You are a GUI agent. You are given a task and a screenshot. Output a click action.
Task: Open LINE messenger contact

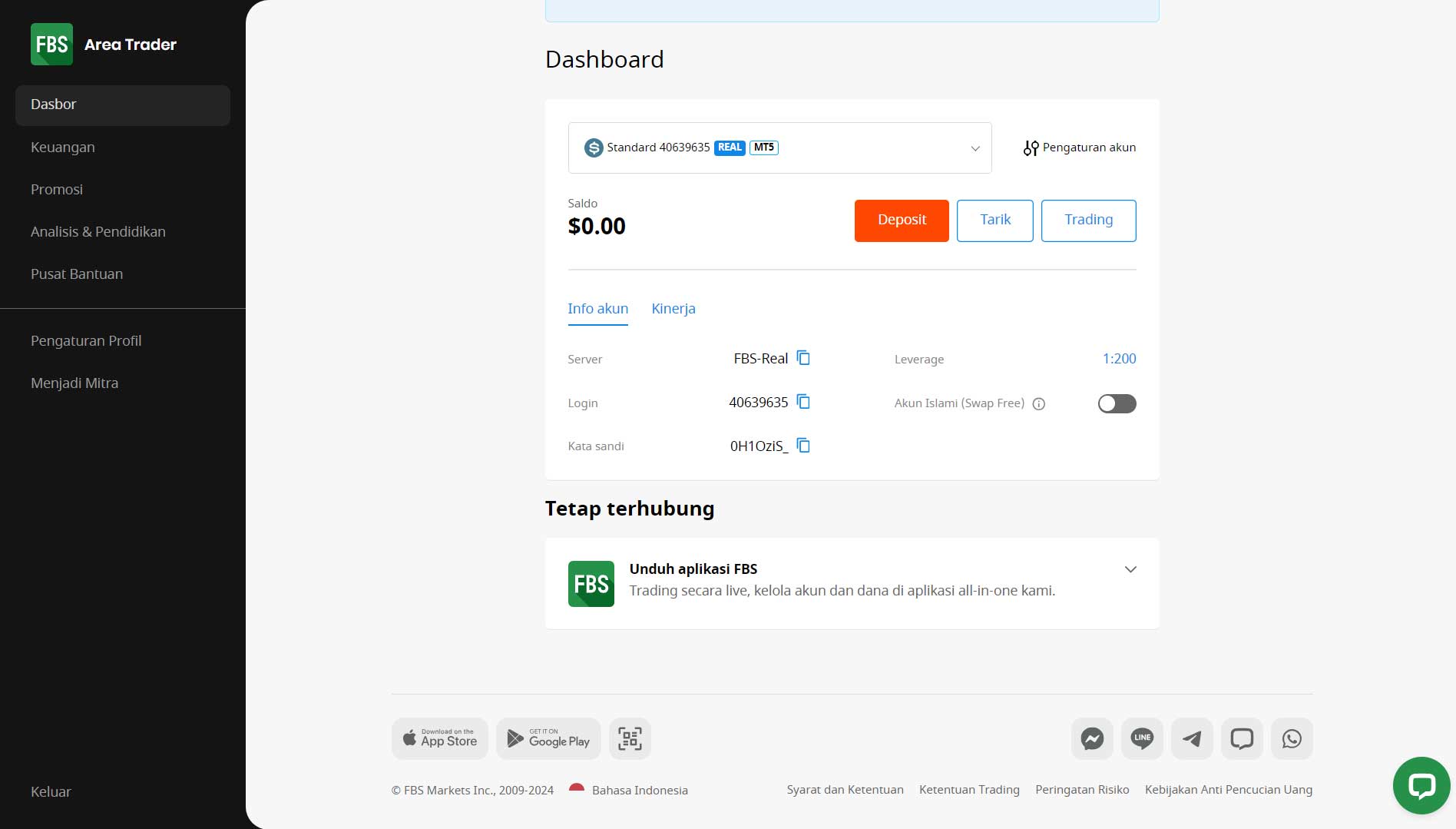pyautogui.click(x=1142, y=738)
